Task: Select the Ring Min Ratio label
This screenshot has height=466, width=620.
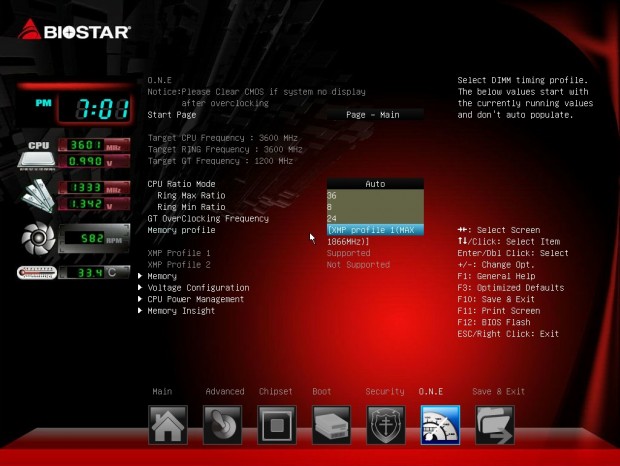Action: click(191, 207)
